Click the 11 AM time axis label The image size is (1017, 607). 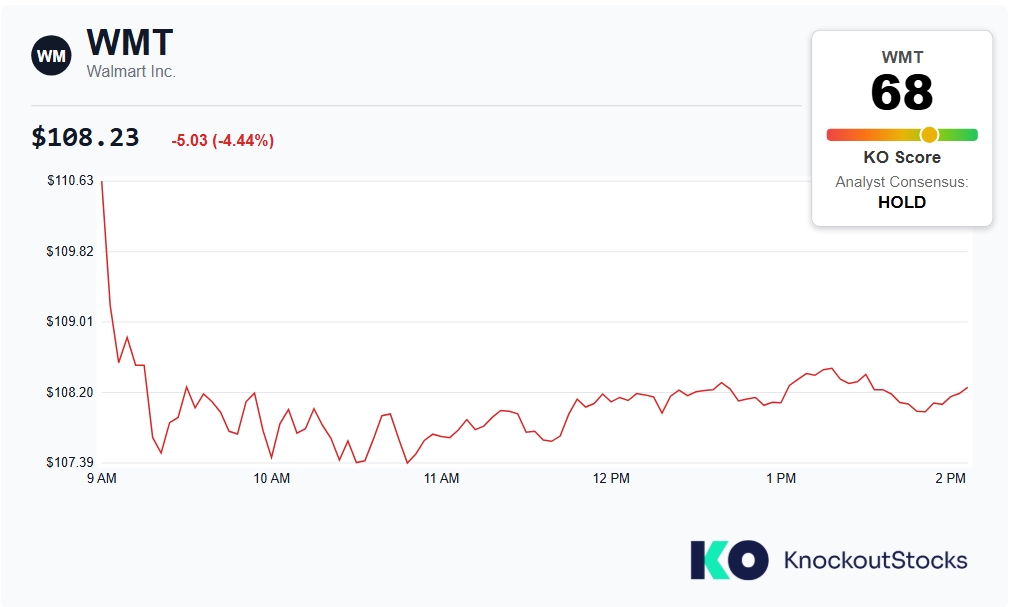pos(441,479)
